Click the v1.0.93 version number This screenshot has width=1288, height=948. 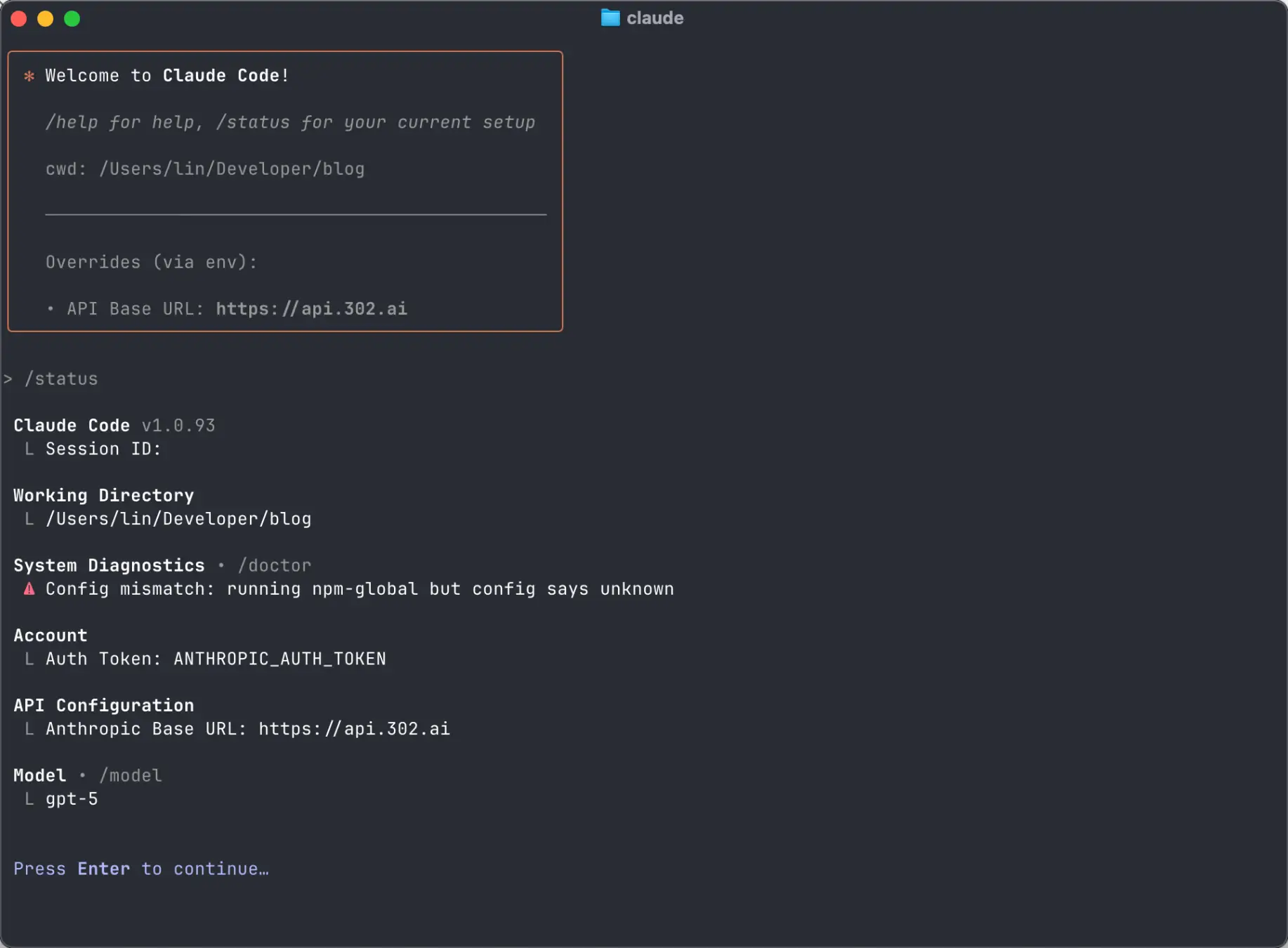point(178,426)
